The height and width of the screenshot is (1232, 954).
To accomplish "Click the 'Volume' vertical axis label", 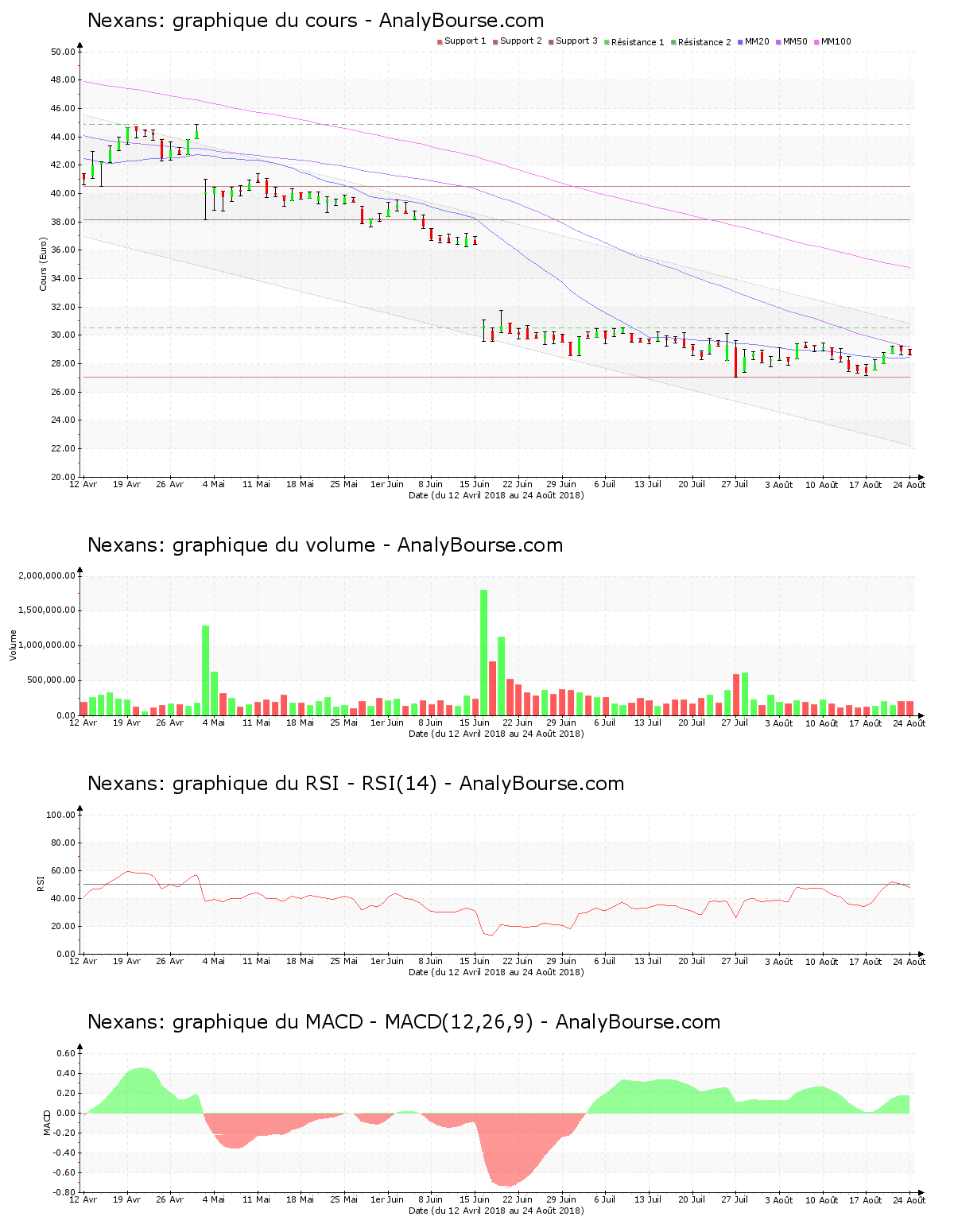I will [x=13, y=645].
